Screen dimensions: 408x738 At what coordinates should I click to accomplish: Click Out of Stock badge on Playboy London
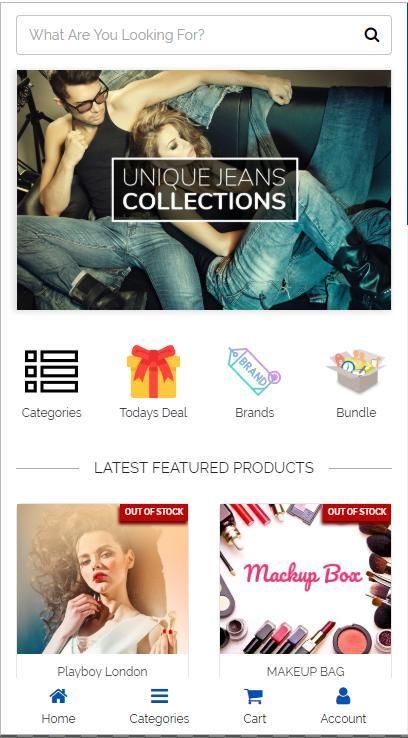(153, 512)
